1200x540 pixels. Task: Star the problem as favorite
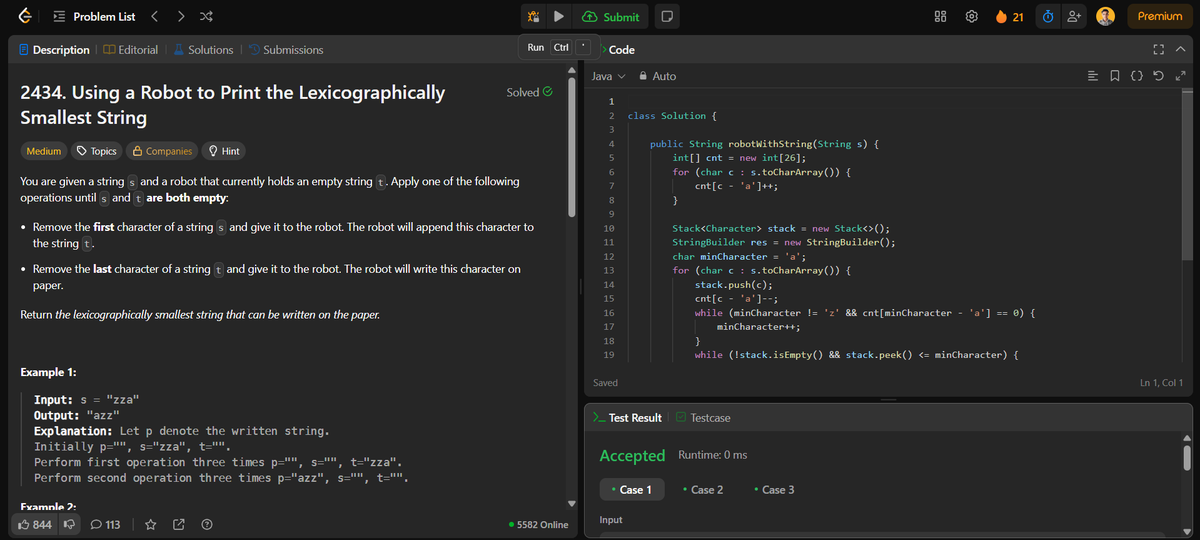[150, 524]
